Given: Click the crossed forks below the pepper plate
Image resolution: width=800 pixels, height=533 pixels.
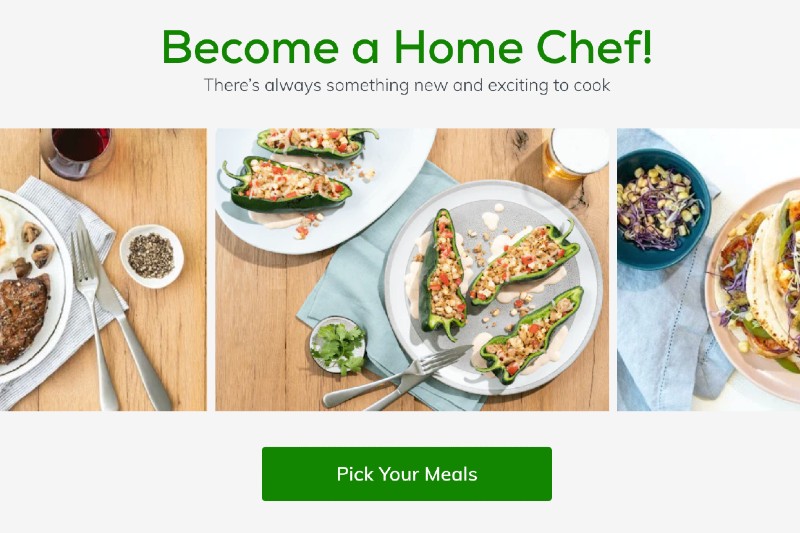Looking at the screenshot, I should tap(398, 377).
